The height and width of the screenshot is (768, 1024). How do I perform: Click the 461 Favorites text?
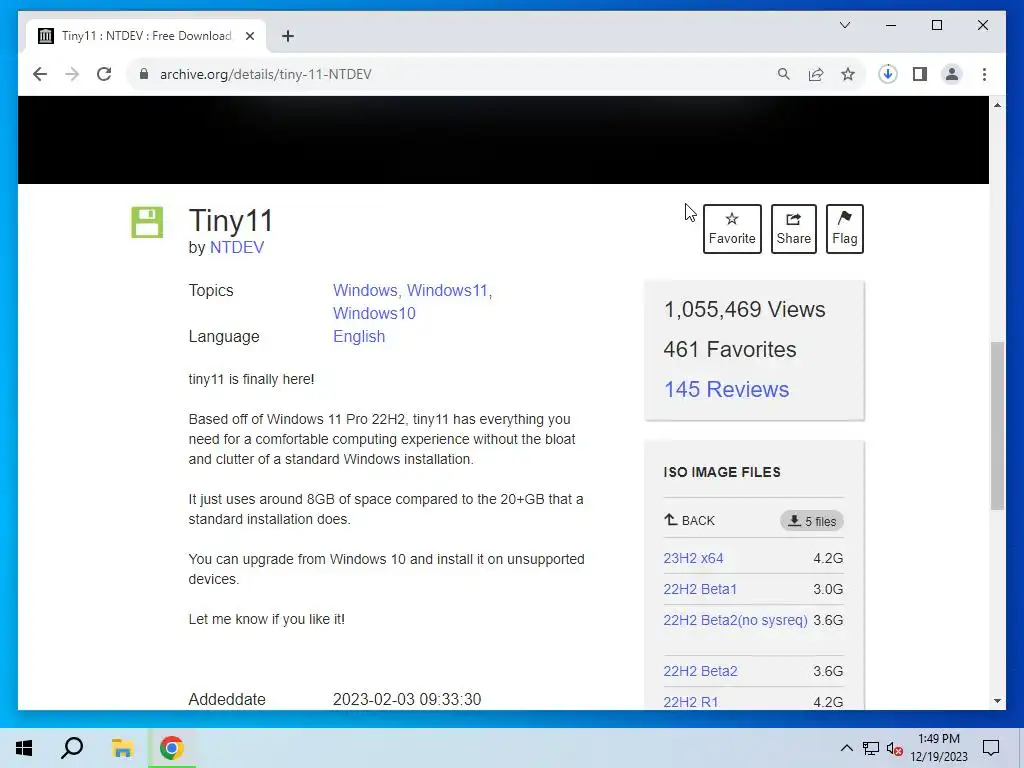[x=729, y=349]
